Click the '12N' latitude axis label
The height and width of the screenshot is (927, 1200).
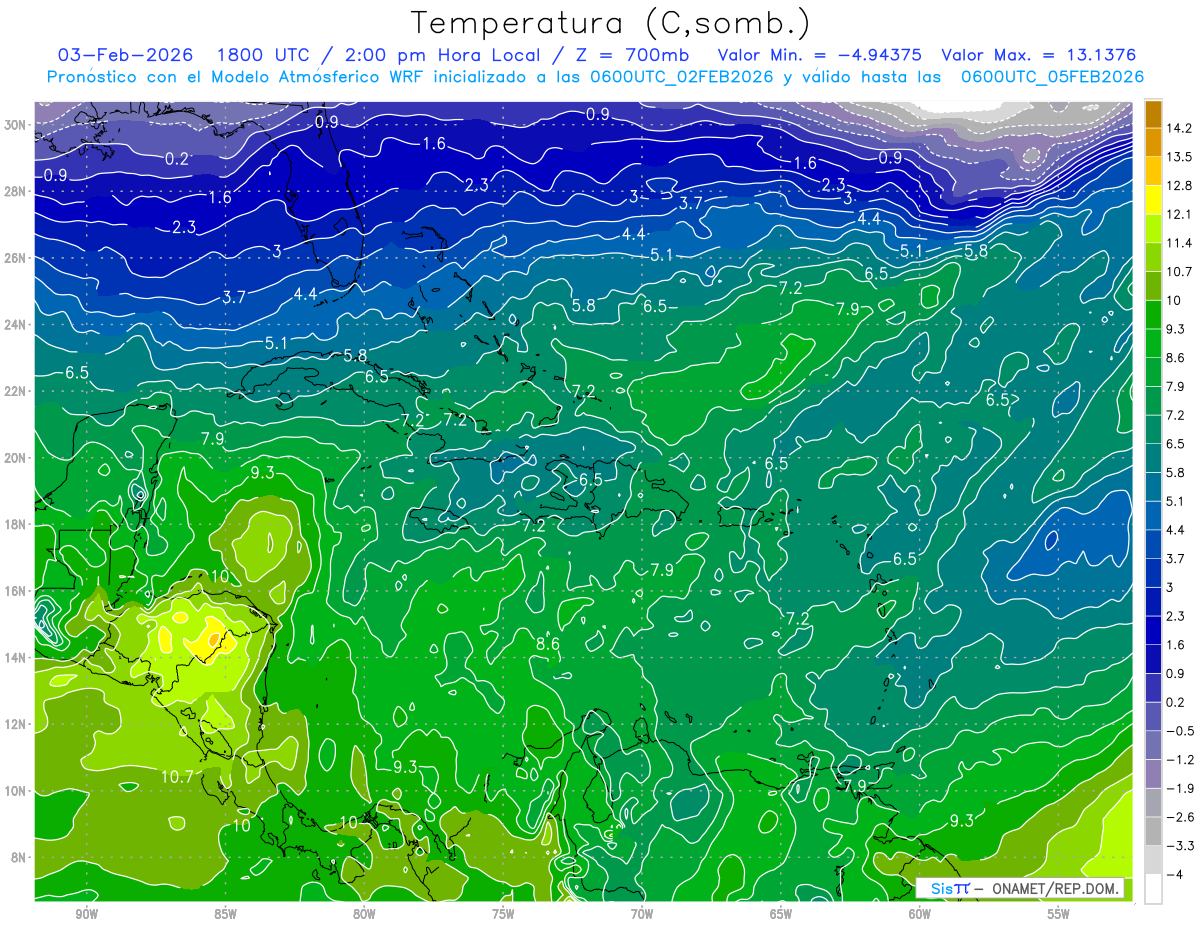click(x=16, y=725)
